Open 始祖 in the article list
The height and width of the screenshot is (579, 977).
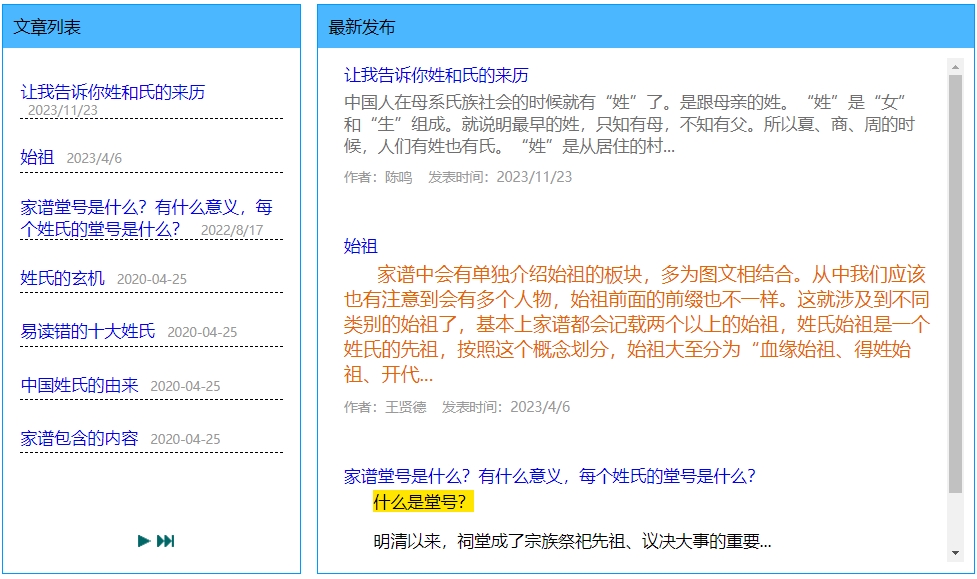point(37,157)
